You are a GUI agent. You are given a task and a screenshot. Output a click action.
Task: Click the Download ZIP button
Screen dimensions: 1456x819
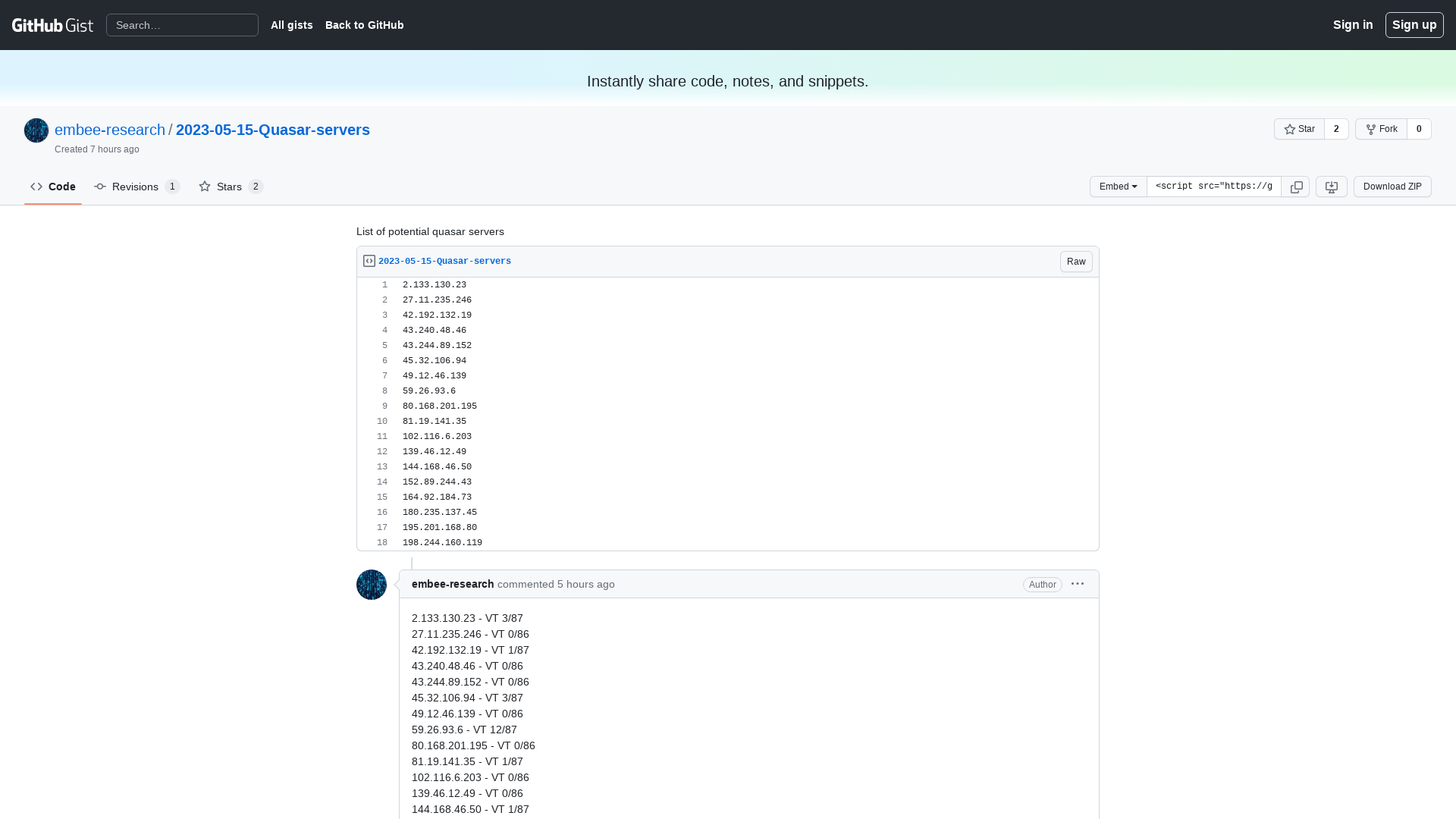1392,186
